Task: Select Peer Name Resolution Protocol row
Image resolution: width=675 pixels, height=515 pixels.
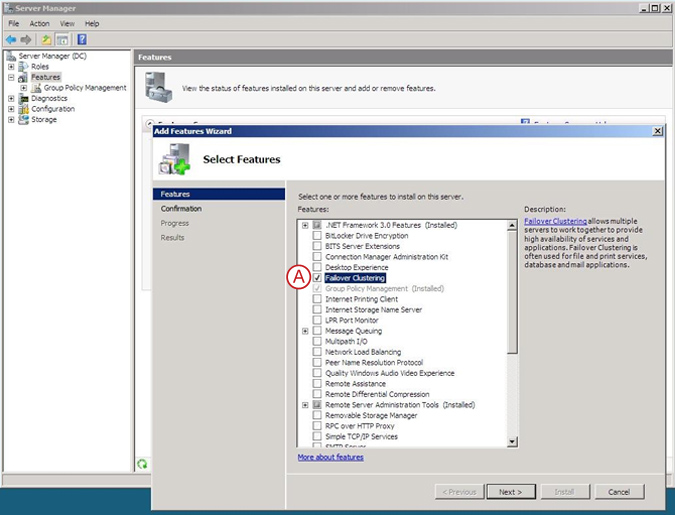Action: pos(374,363)
